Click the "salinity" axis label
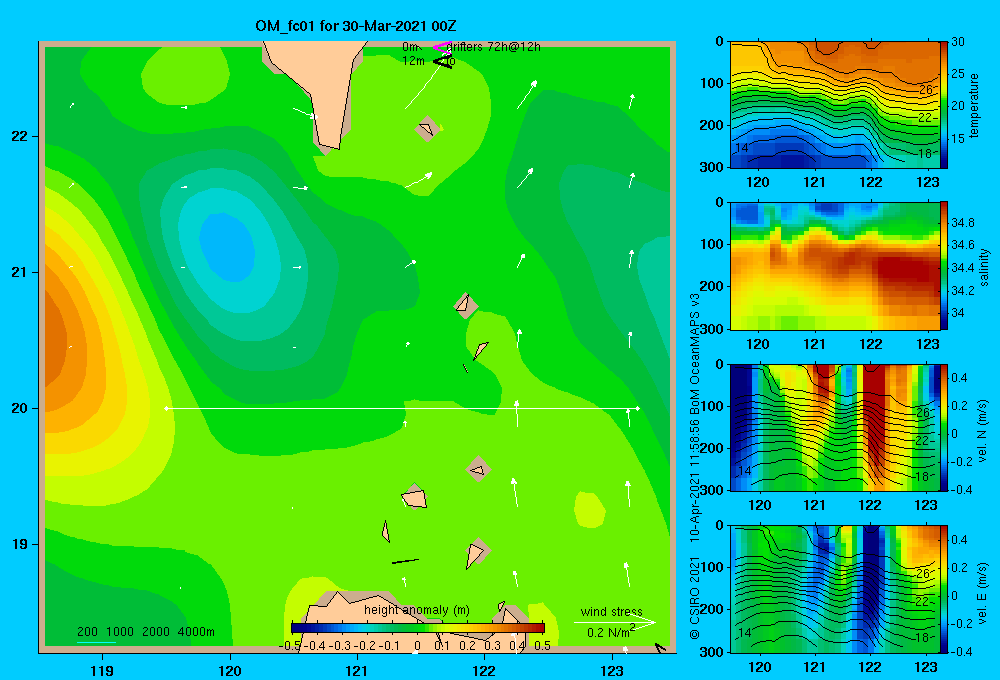Viewport: 1000px width, 680px height. 984,267
